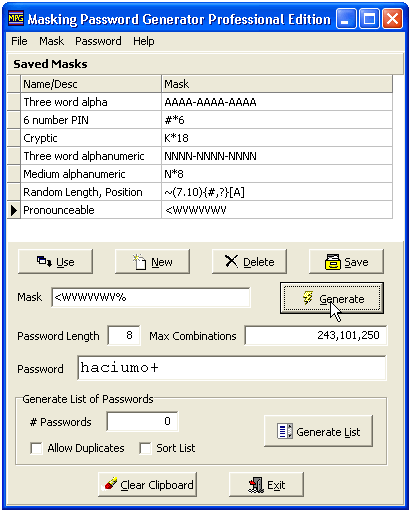Click the MPG application icon in title bar
Viewport: 411px width, 512px height.
[x=16, y=19]
